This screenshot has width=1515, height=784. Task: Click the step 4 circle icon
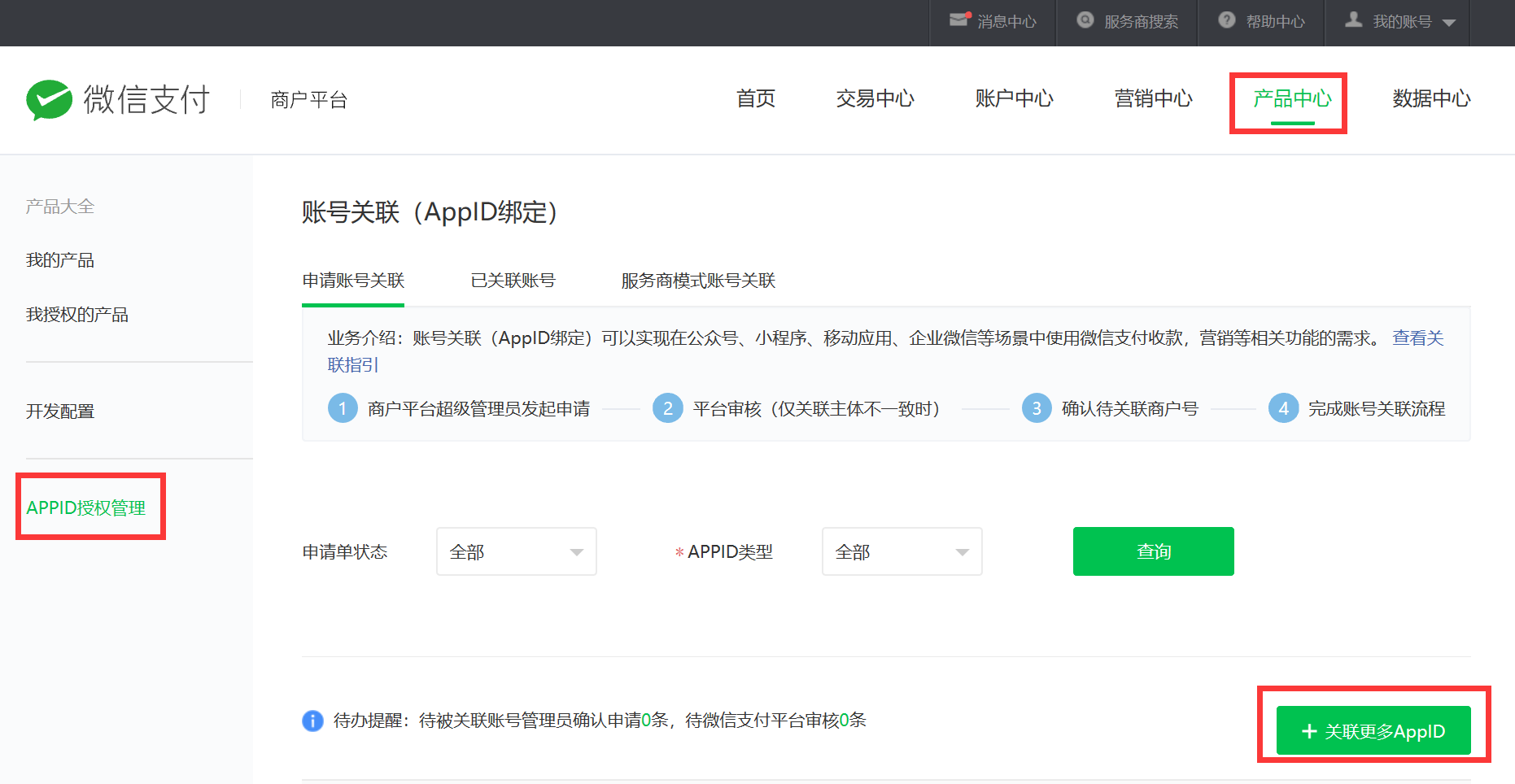(x=1283, y=408)
